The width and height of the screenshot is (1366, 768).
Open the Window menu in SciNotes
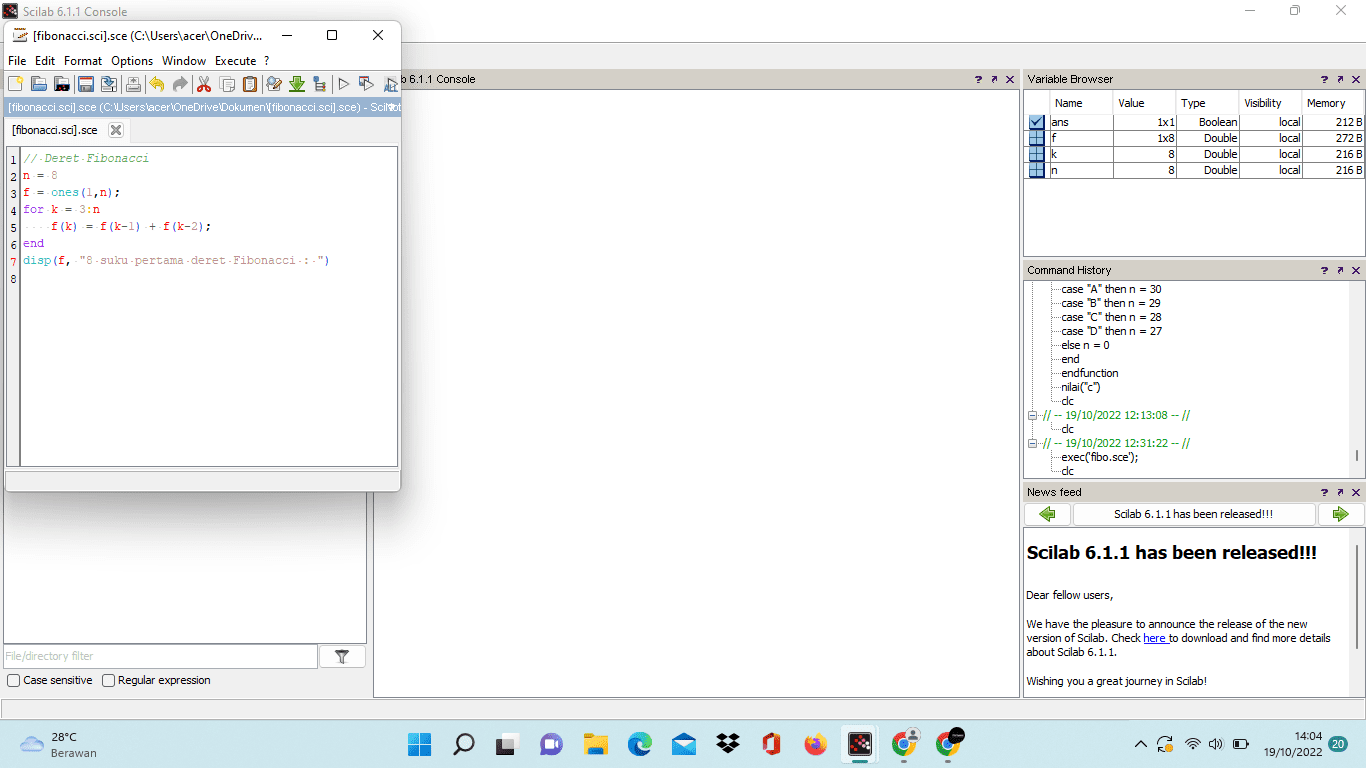[184, 61]
